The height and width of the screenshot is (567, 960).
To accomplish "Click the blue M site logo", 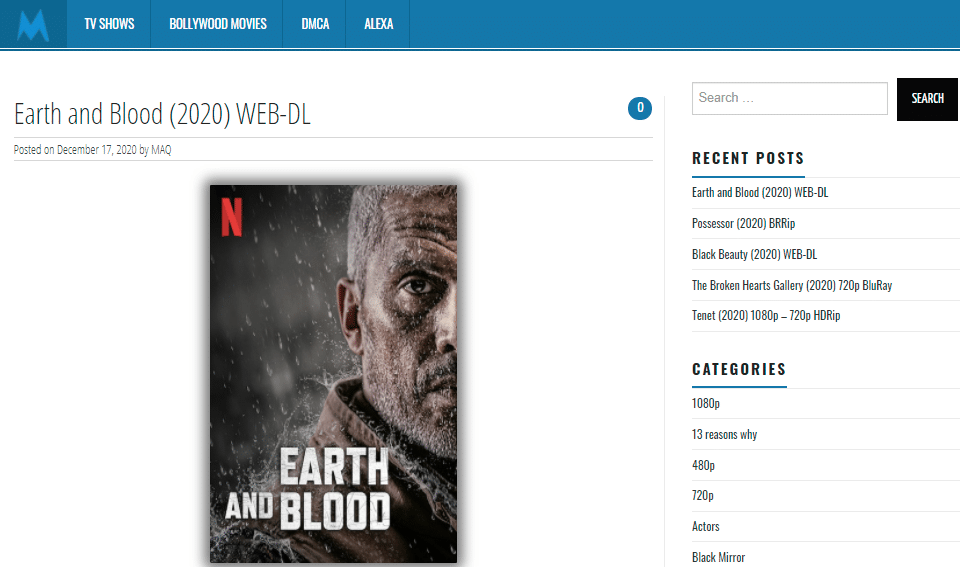I will point(33,24).
